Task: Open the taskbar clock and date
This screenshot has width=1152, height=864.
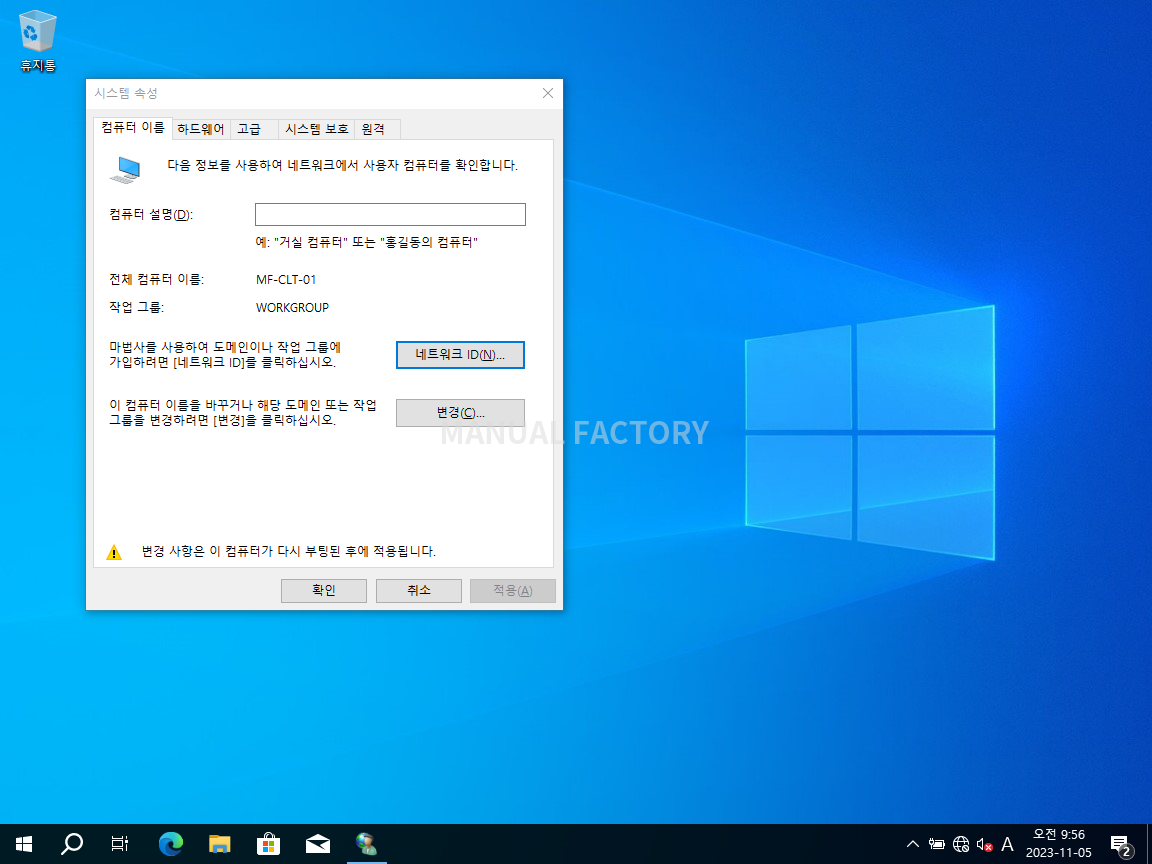Action: [x=1059, y=844]
